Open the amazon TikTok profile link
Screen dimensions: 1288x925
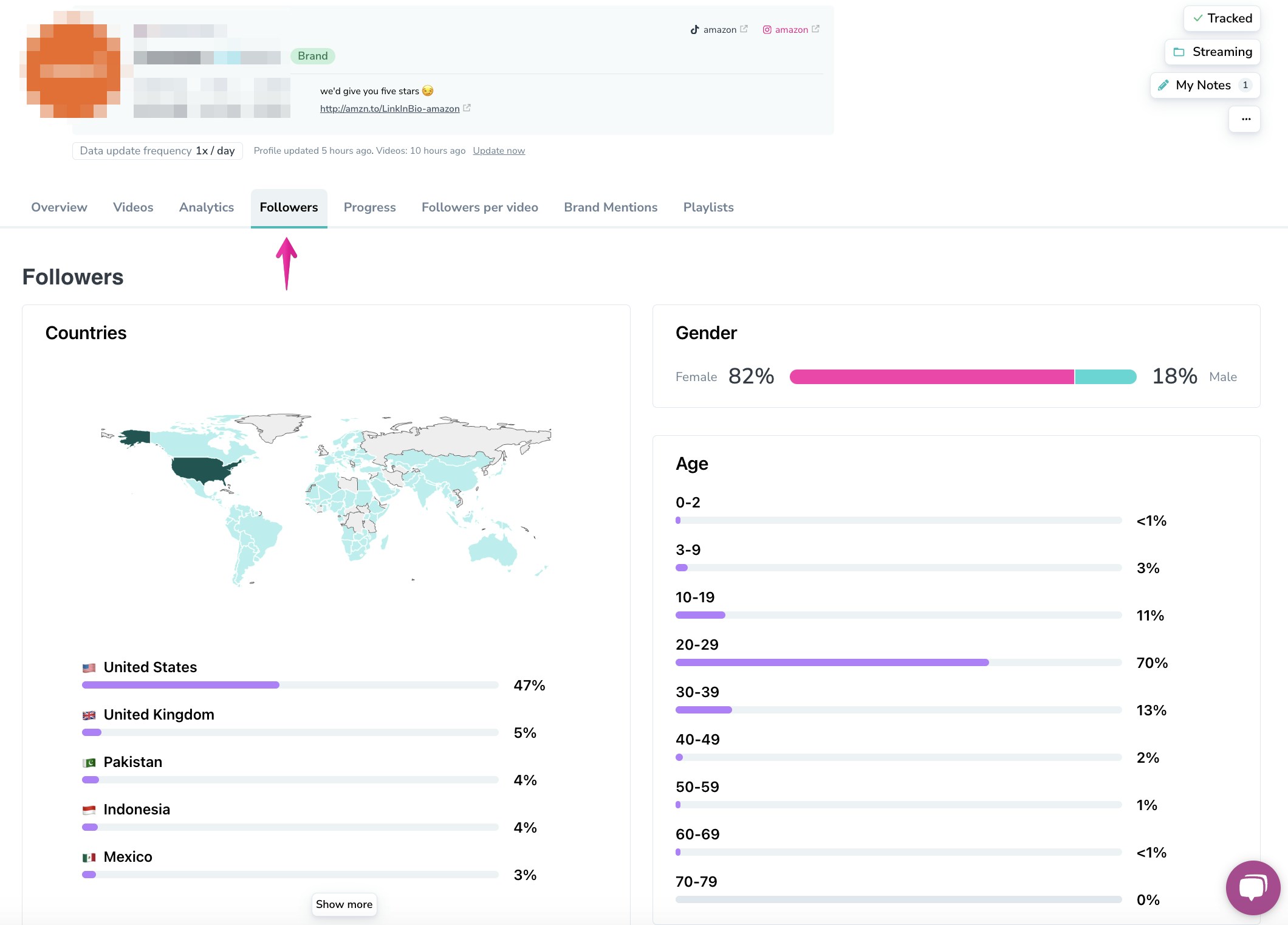click(x=719, y=29)
